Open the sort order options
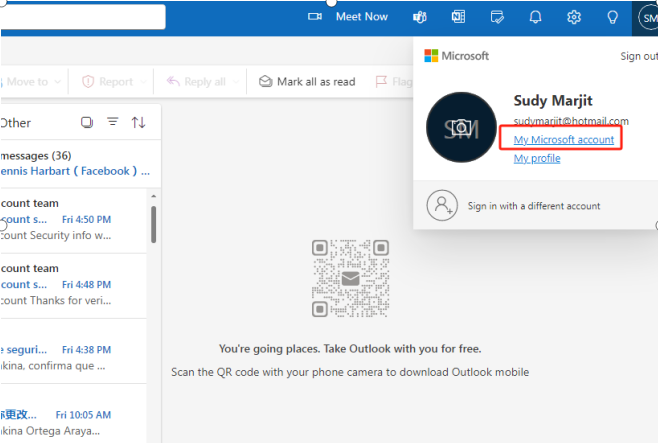Image resolution: width=658 pixels, height=443 pixels. coord(139,122)
